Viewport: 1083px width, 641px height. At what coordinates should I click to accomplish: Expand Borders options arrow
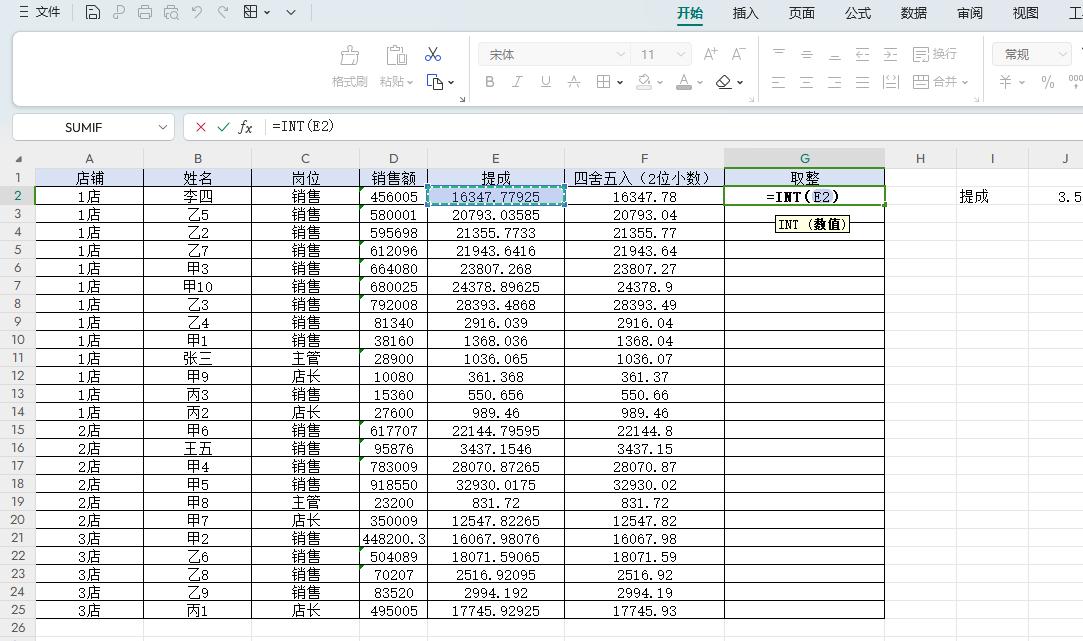(620, 82)
